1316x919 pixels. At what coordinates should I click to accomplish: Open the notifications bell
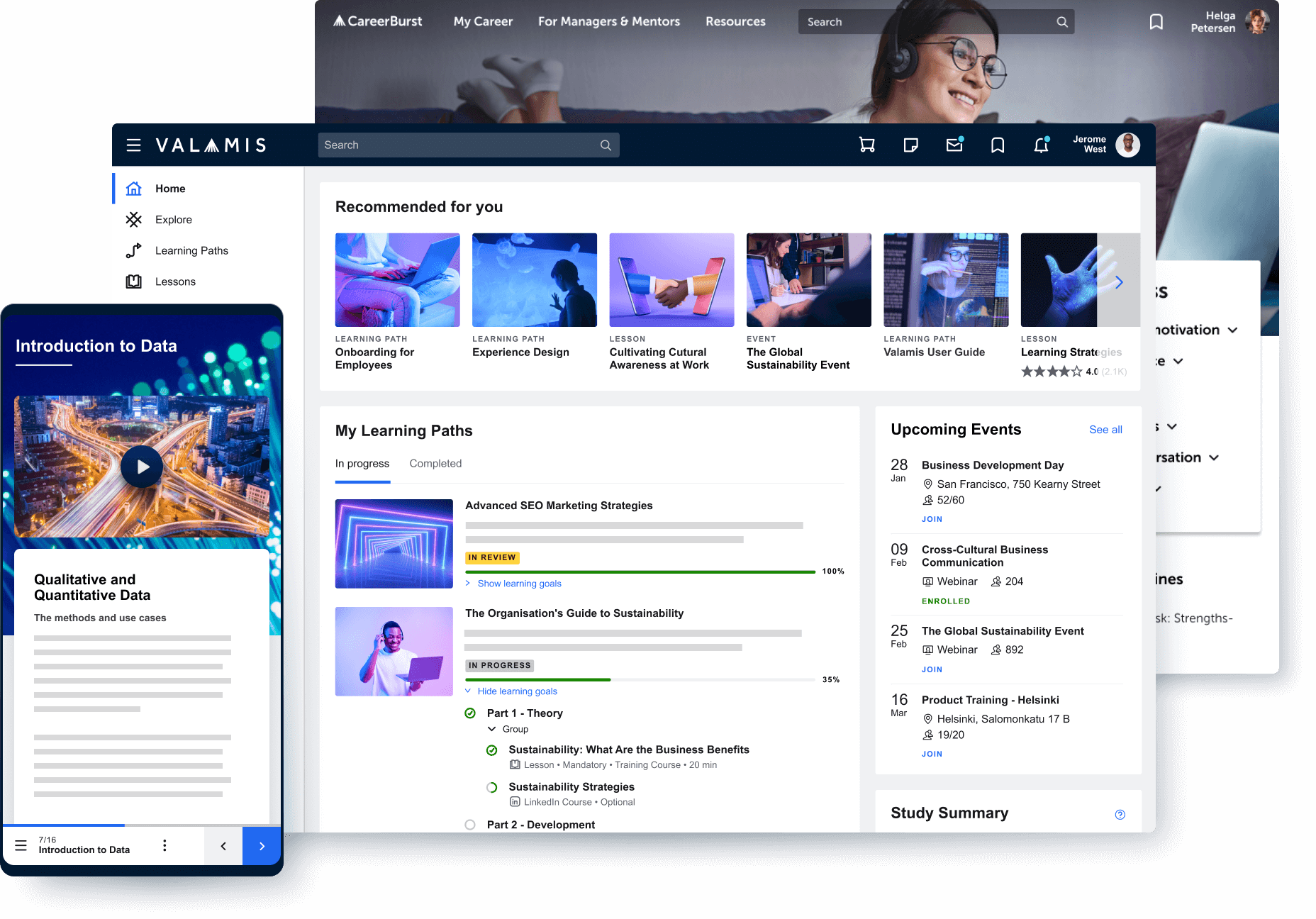pyautogui.click(x=1041, y=145)
